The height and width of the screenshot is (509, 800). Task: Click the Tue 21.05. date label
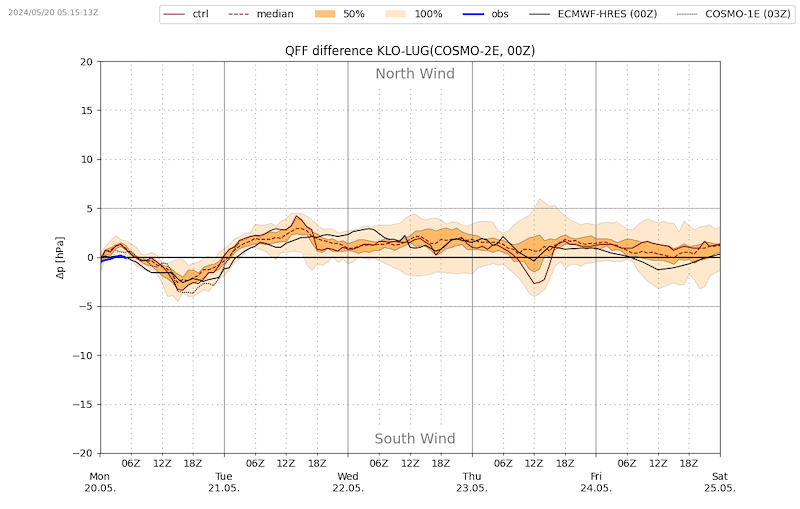224,482
